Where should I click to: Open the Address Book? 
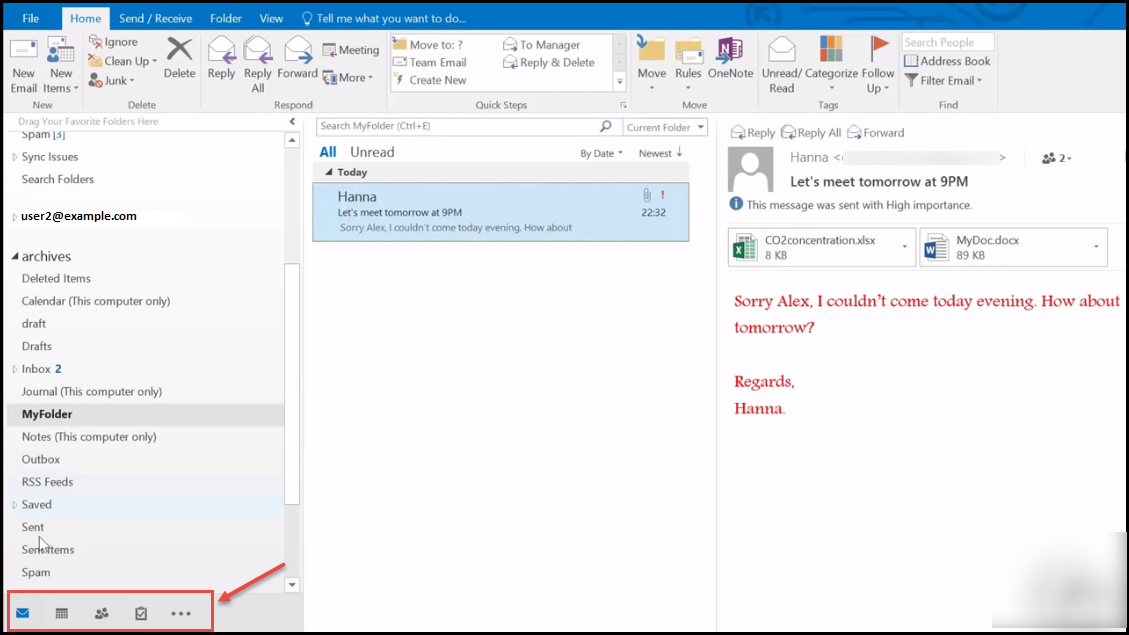(x=947, y=61)
